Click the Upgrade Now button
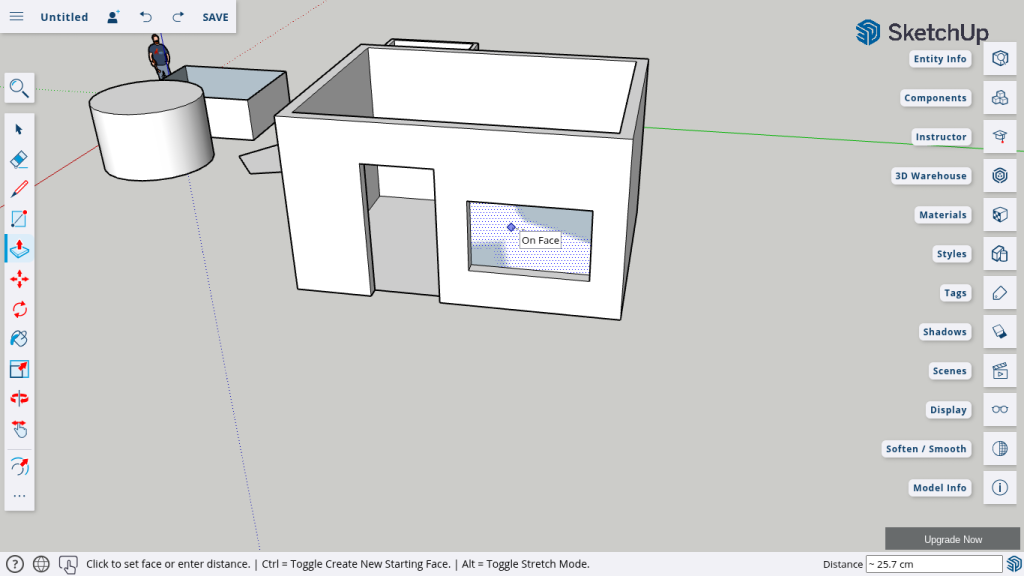The height and width of the screenshot is (576, 1024). [x=952, y=539]
